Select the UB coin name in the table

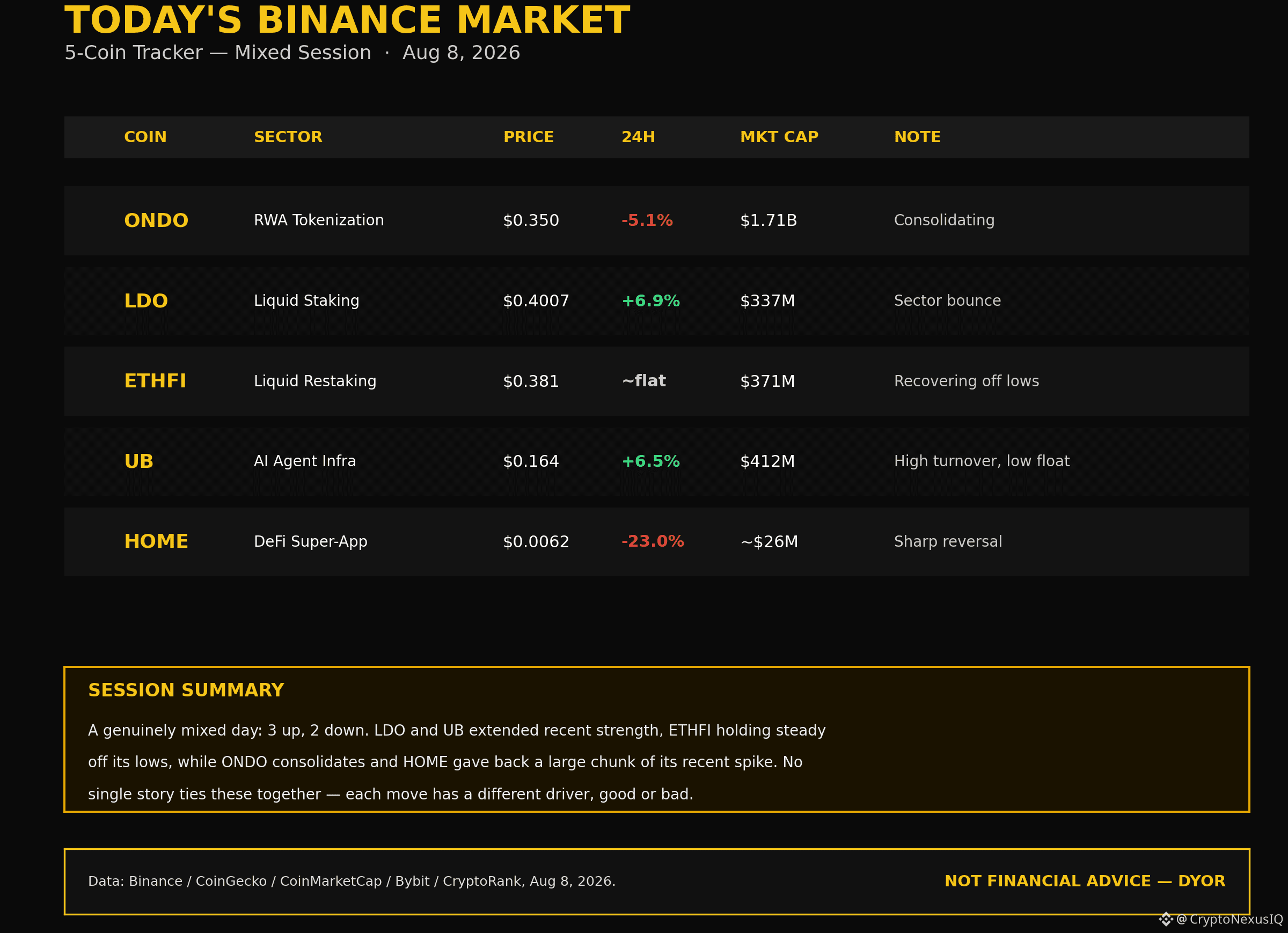(x=138, y=462)
